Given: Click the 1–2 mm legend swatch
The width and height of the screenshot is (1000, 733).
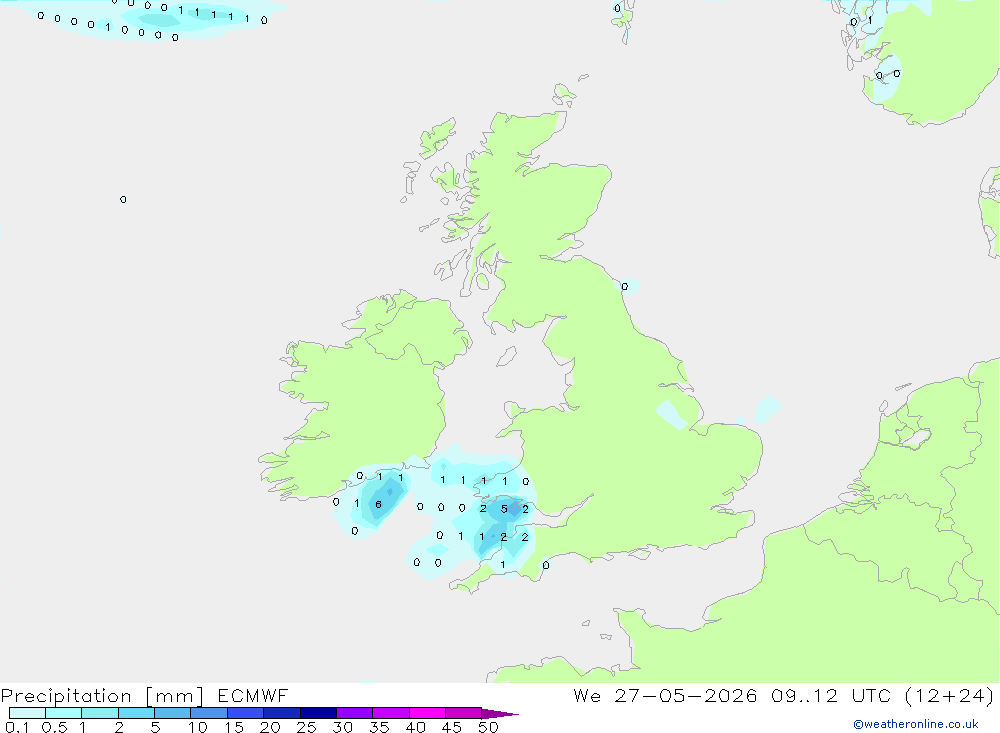Looking at the screenshot, I should (x=100, y=713).
